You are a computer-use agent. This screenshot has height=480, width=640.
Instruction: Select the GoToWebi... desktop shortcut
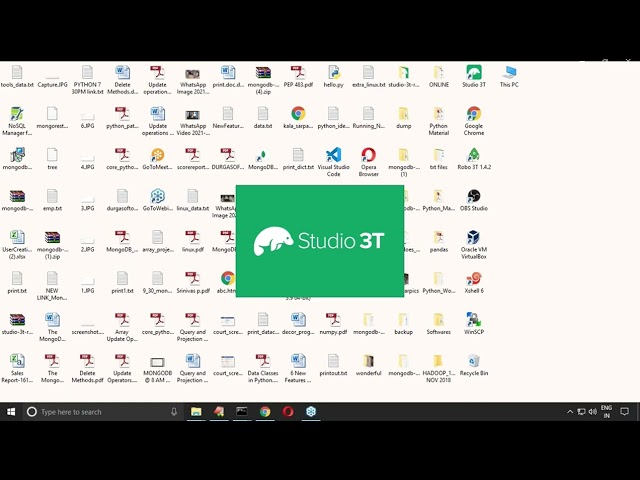tap(158, 200)
